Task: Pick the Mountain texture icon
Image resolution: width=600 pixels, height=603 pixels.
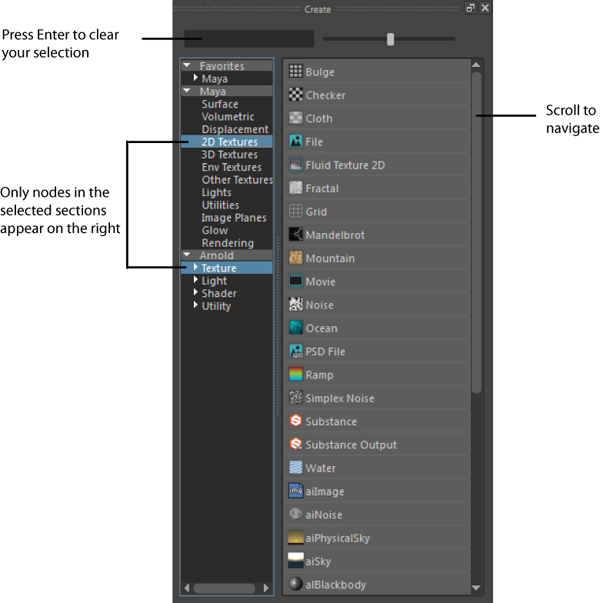Action: [x=296, y=258]
